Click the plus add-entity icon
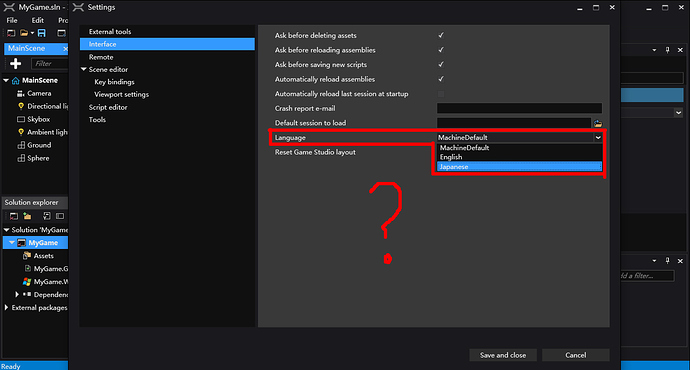The height and width of the screenshot is (370, 690). pyautogui.click(x=15, y=64)
